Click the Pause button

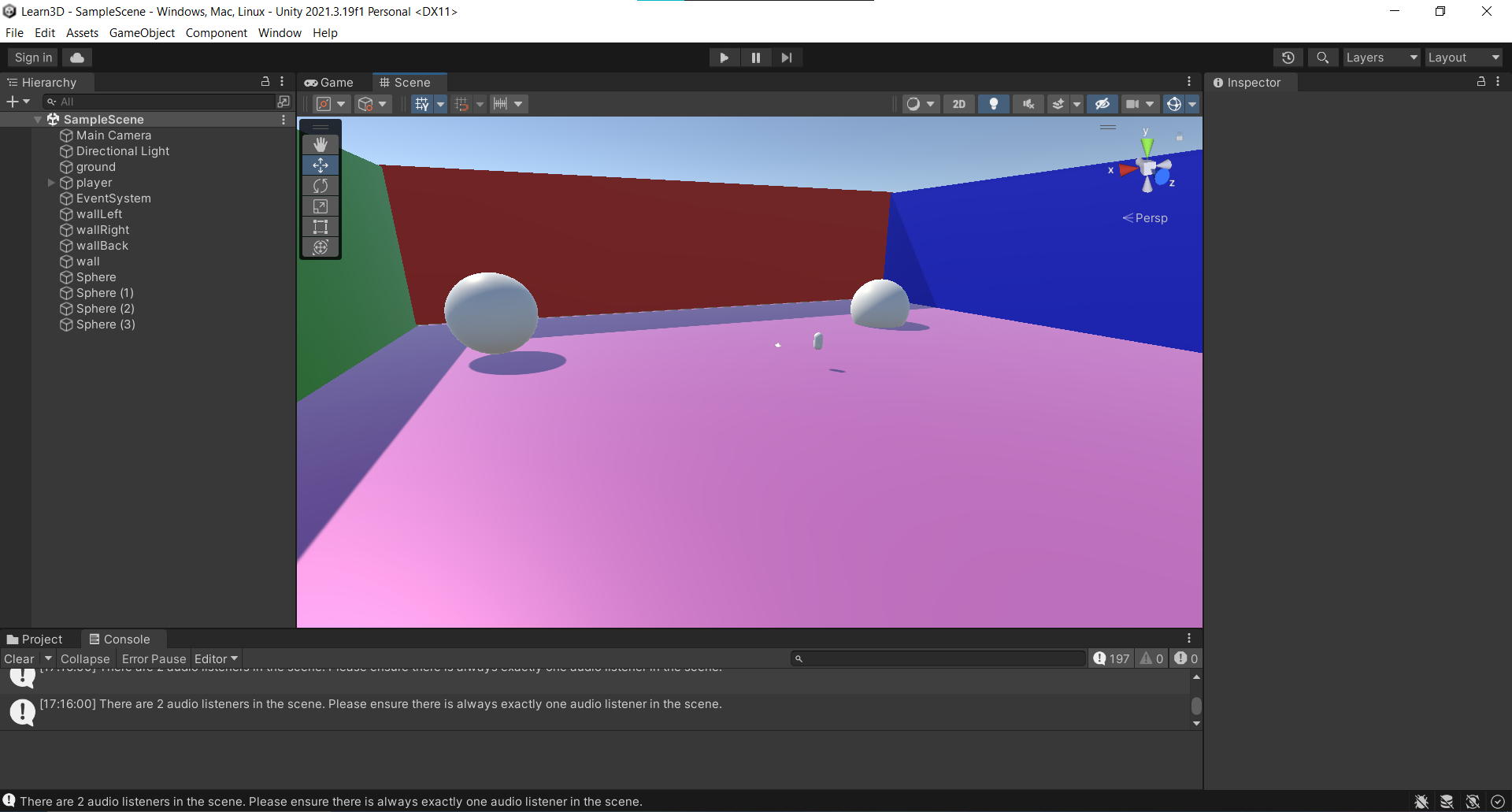755,57
